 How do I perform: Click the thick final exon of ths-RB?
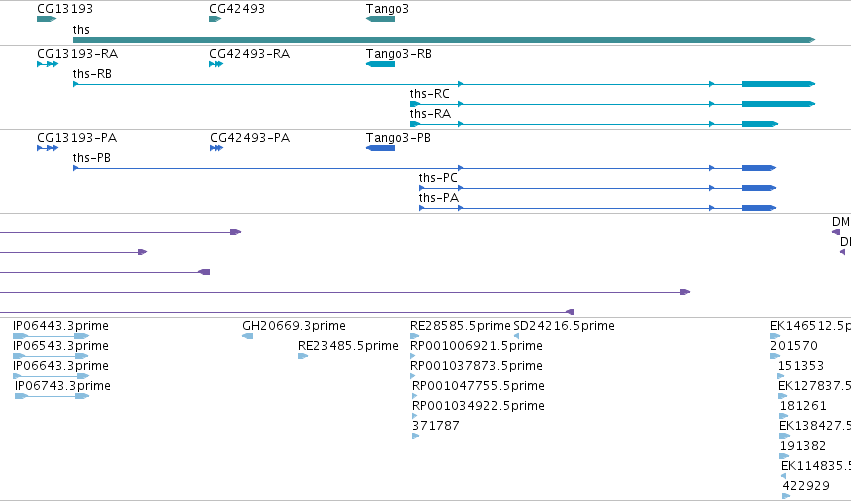[778, 84]
